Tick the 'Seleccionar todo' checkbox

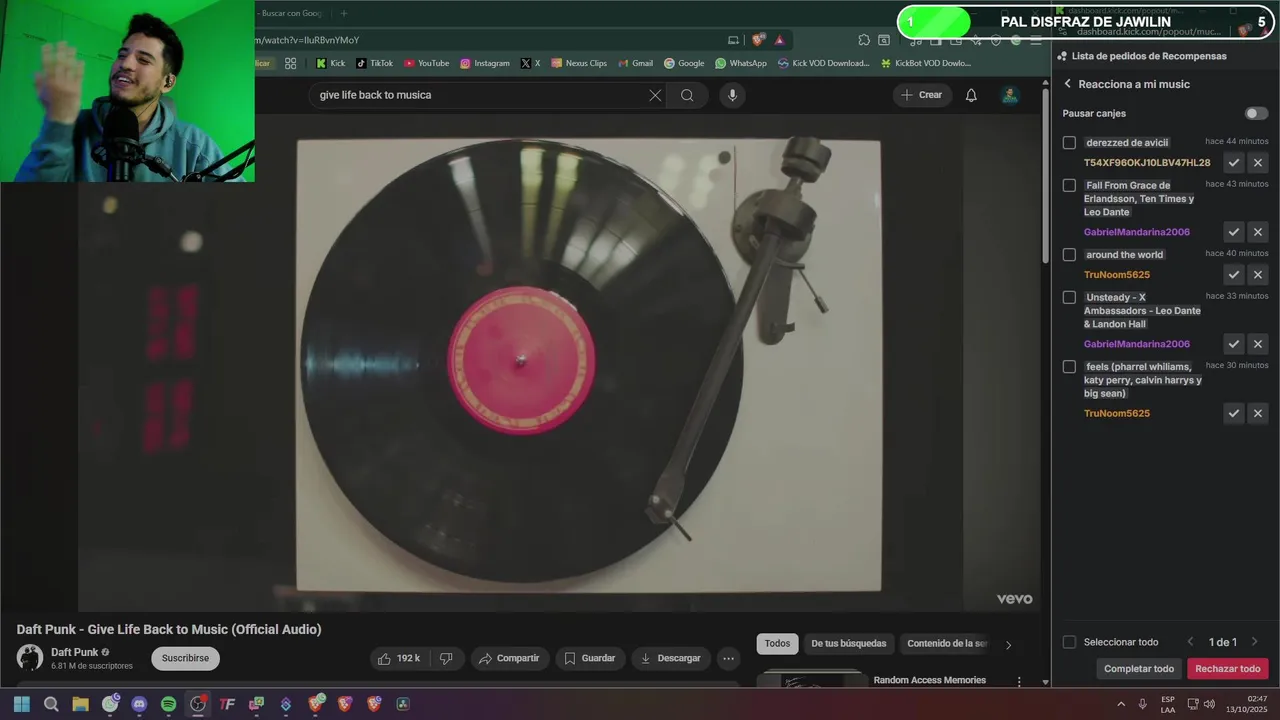1069,642
